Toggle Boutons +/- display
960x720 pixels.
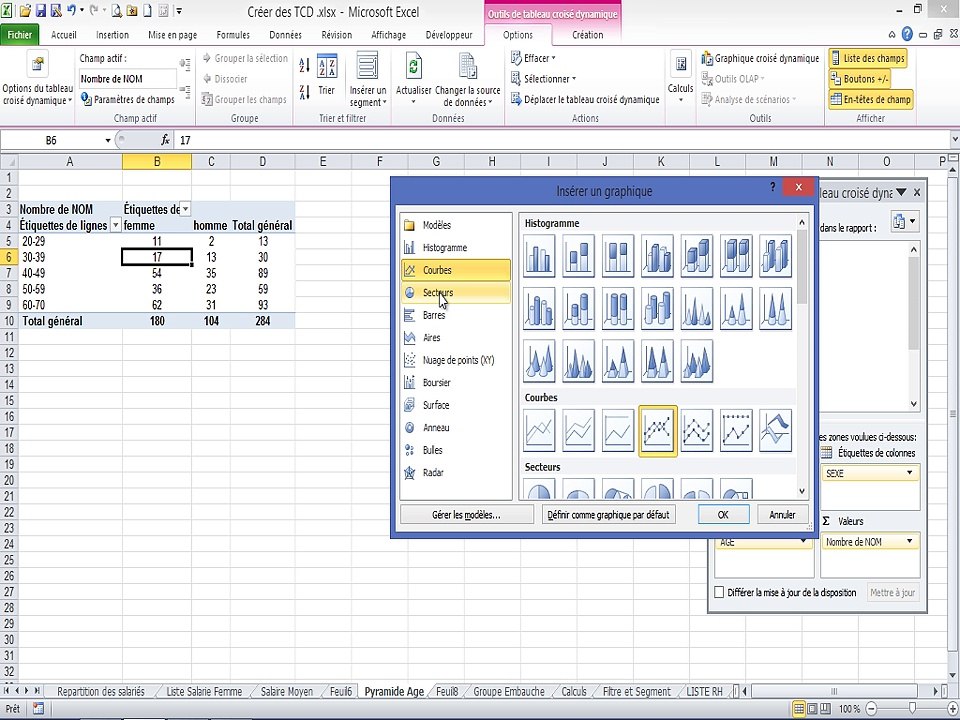tap(859, 79)
